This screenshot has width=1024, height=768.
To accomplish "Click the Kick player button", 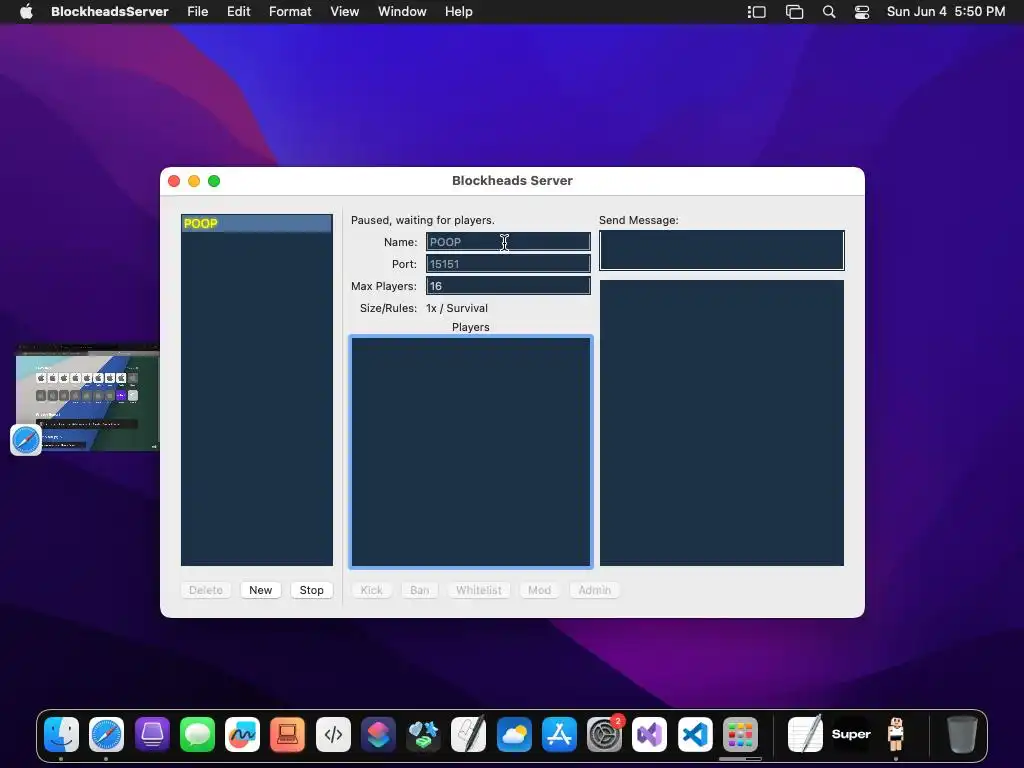I will click(x=372, y=590).
